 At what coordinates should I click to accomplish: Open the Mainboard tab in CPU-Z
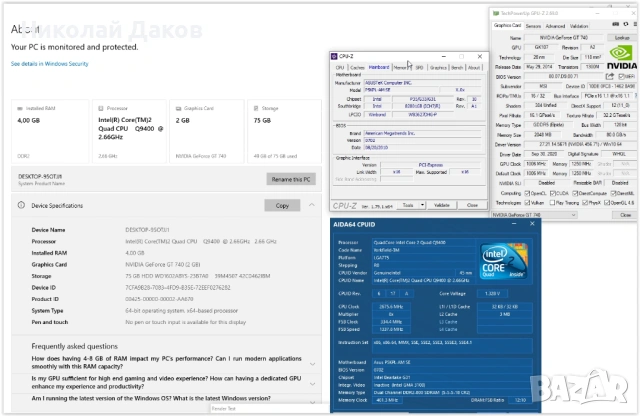coord(379,67)
